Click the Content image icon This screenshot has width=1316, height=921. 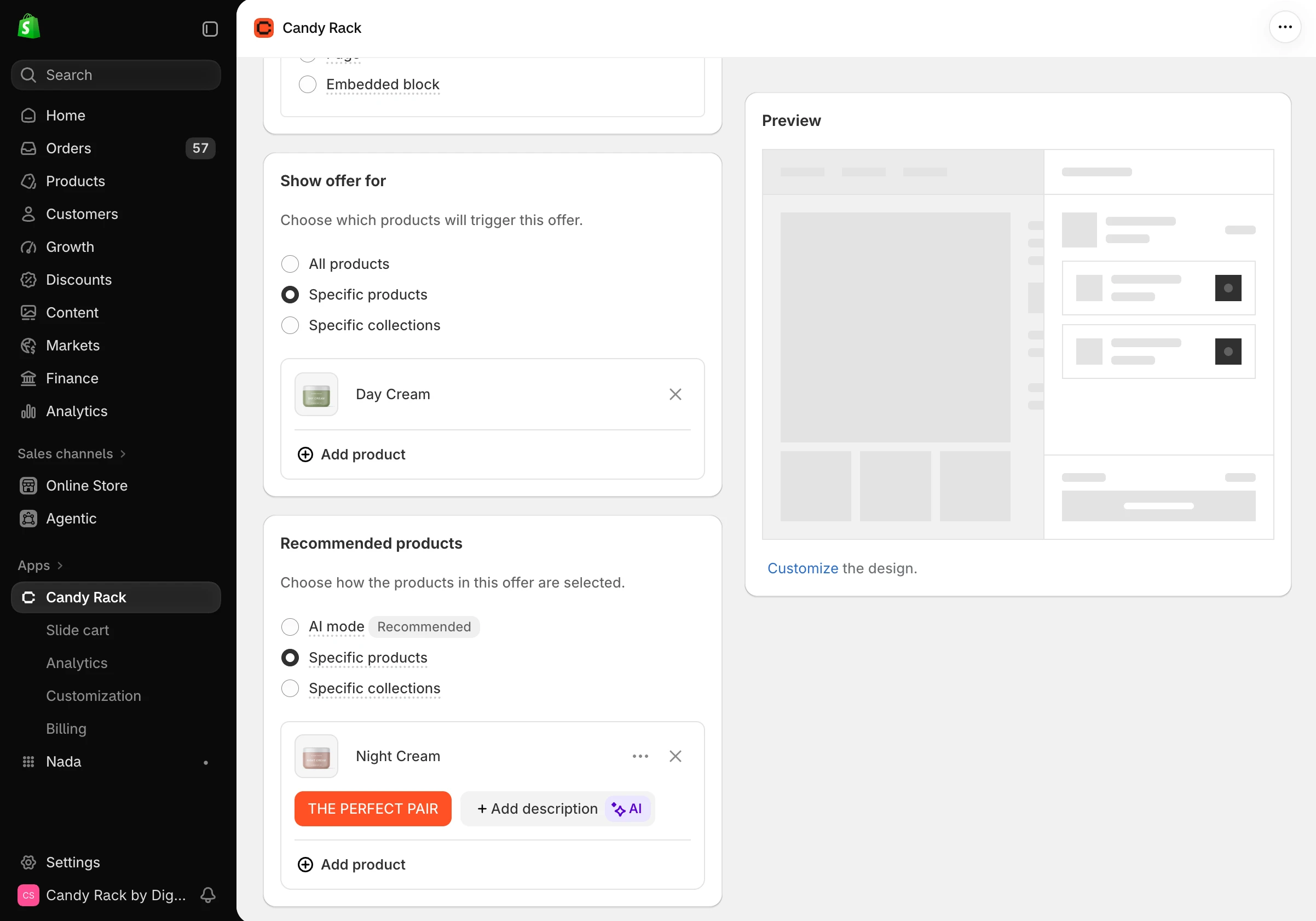pyautogui.click(x=28, y=313)
